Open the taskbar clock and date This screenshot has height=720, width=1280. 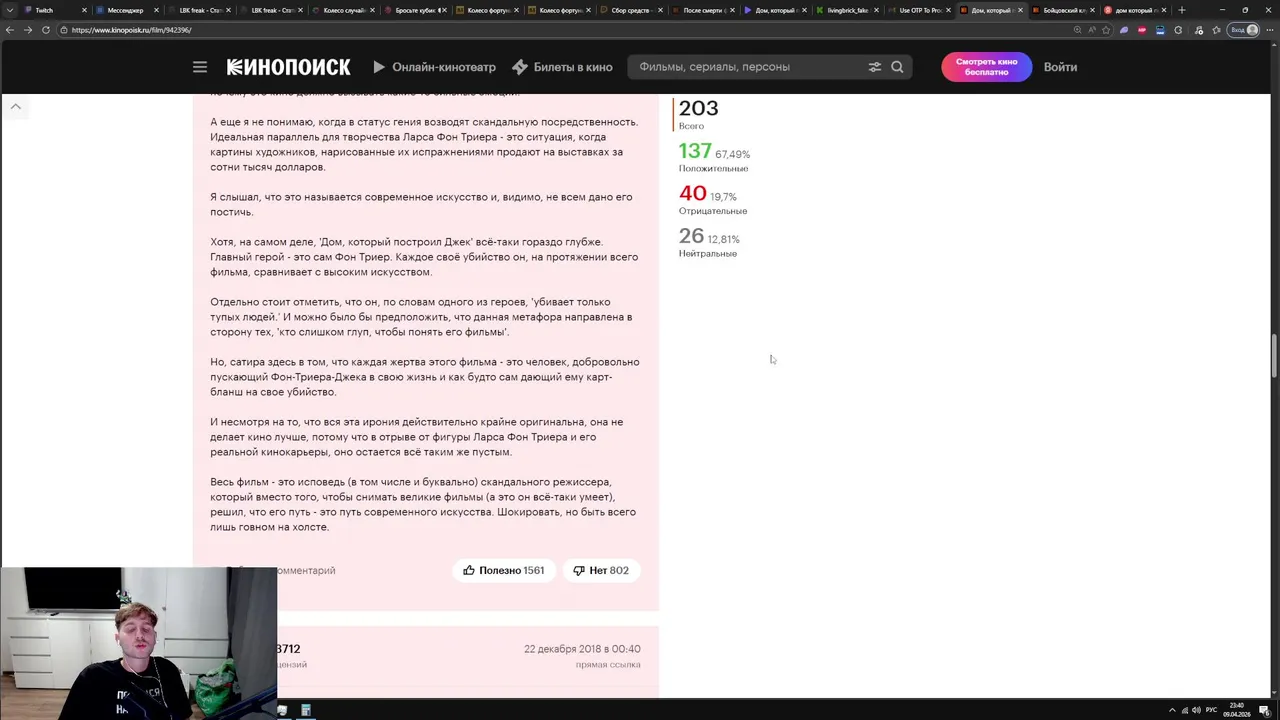click(x=1239, y=710)
